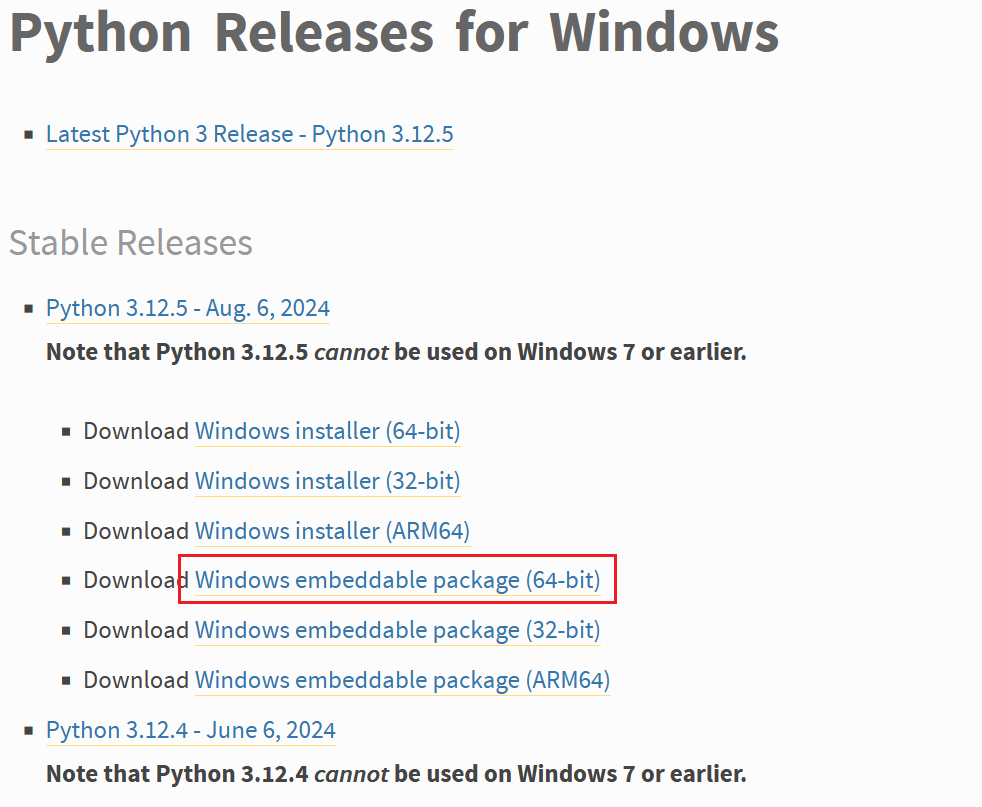The image size is (982, 807).
Task: Download Windows installer (32-bit)
Action: [327, 481]
